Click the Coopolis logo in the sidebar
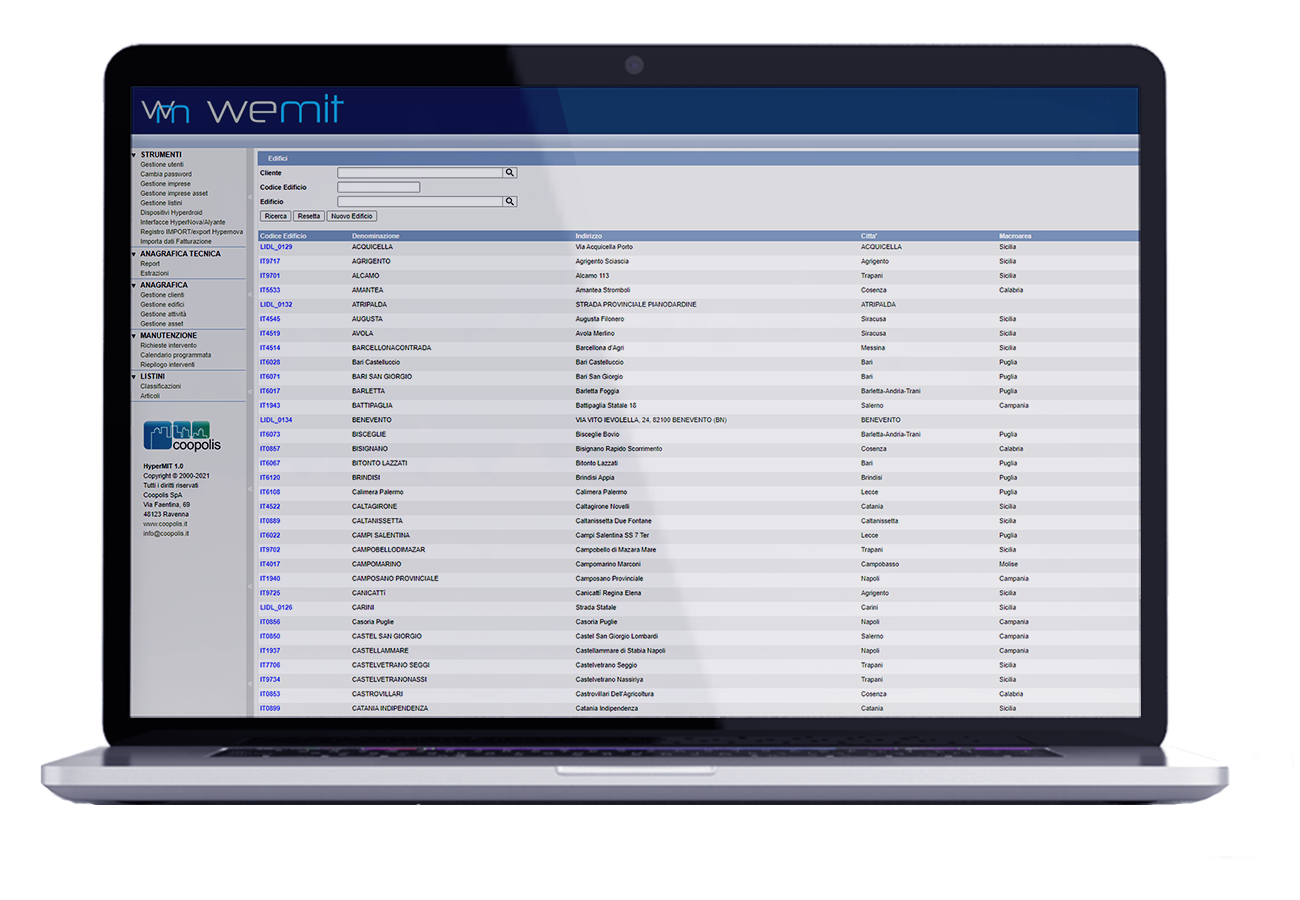The width and height of the screenshot is (1300, 900). [x=181, y=436]
